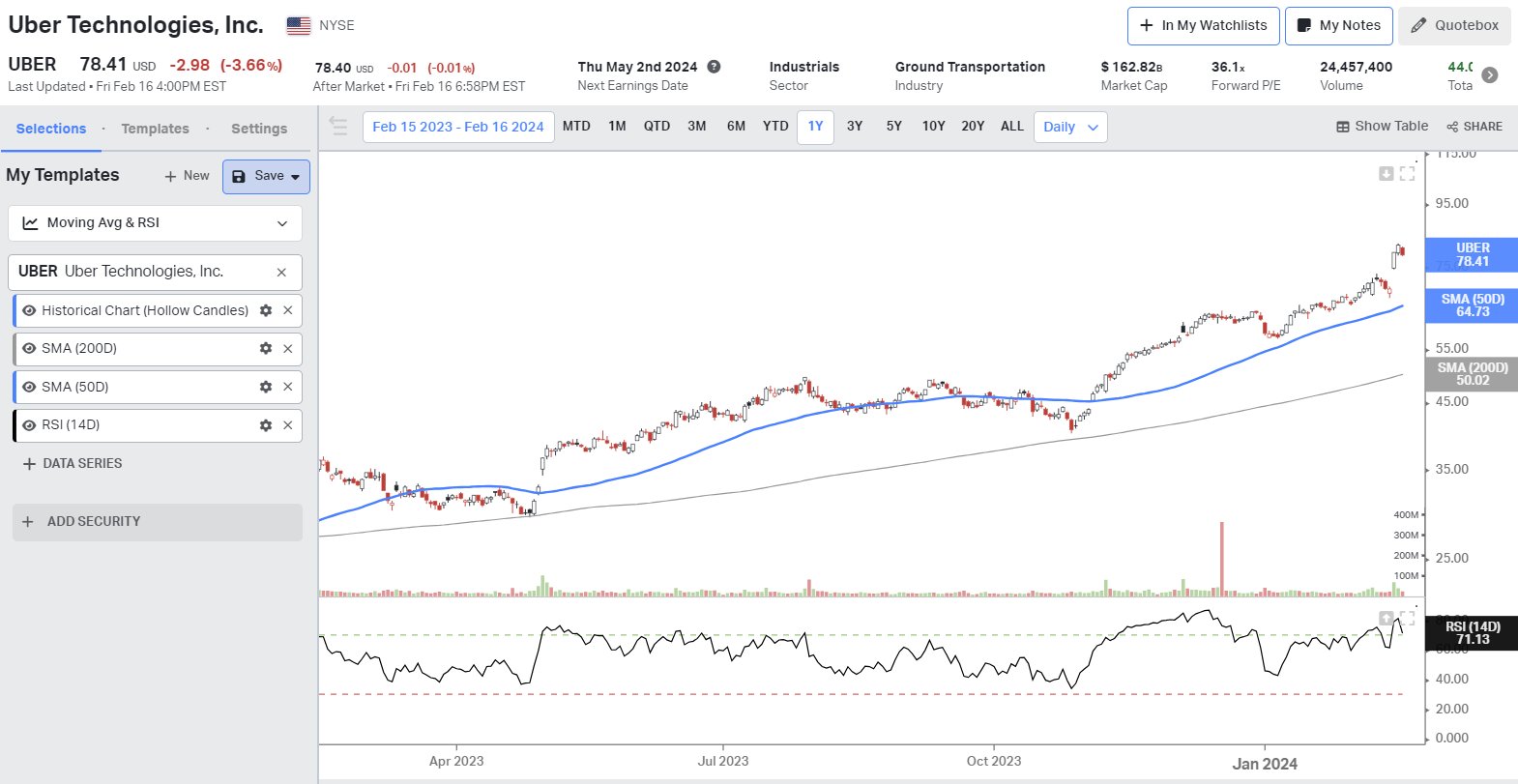Screen dimensions: 1518x784
Task: Click the UBER 78.41 price label
Action: point(1472,255)
